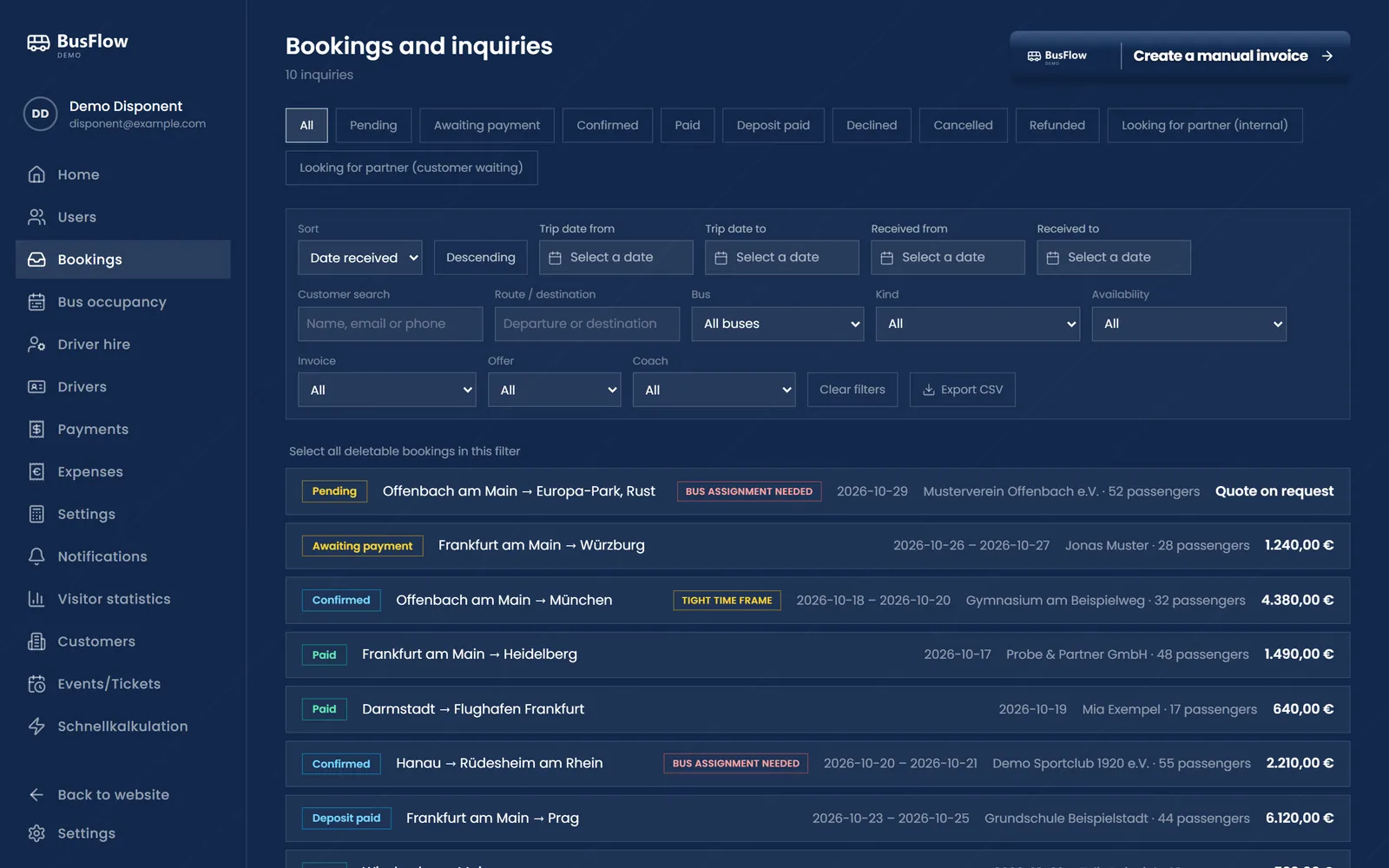Open Frankfurt am Main → Würzburg booking
Screen dimensions: 1389x868
(x=818, y=546)
